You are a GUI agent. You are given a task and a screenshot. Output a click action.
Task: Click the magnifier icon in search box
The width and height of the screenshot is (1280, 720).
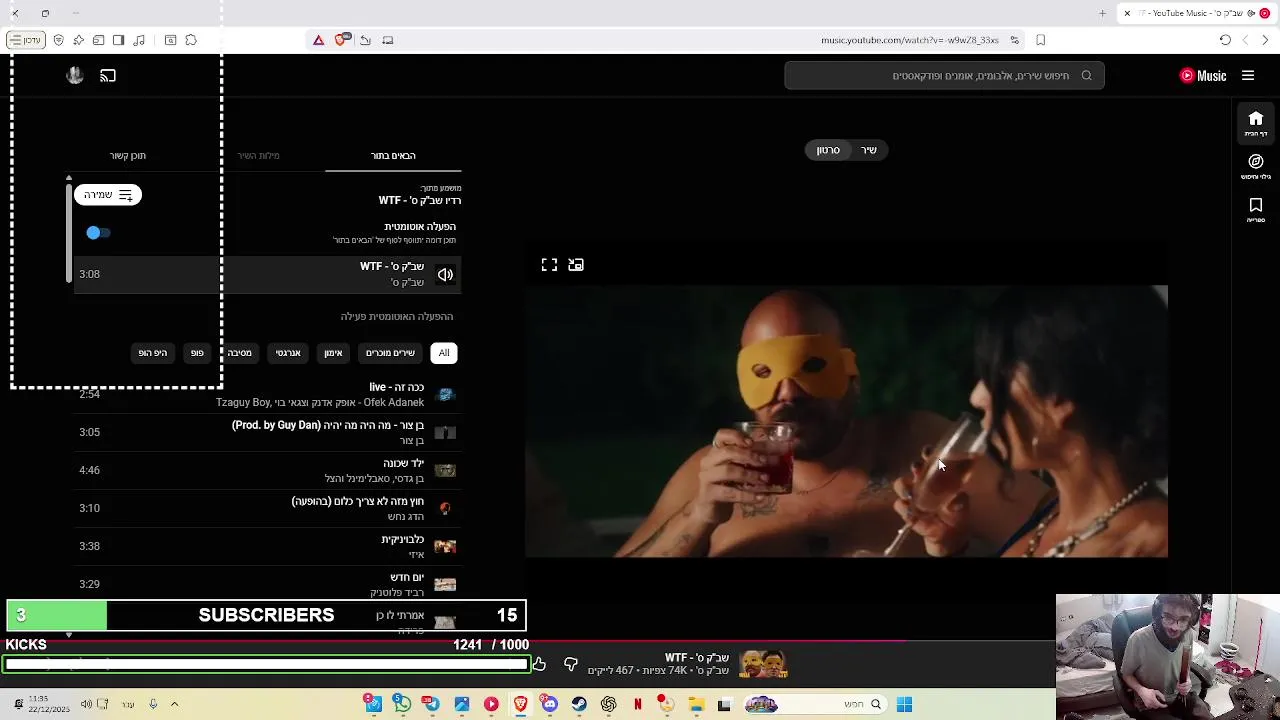point(1086,75)
